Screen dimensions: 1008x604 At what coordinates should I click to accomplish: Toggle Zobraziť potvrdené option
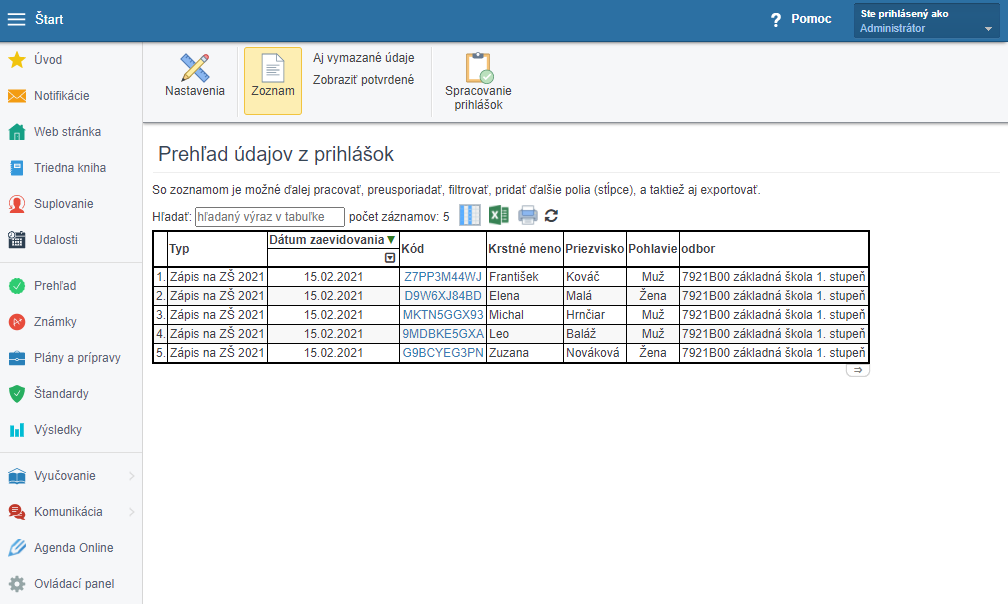363,80
